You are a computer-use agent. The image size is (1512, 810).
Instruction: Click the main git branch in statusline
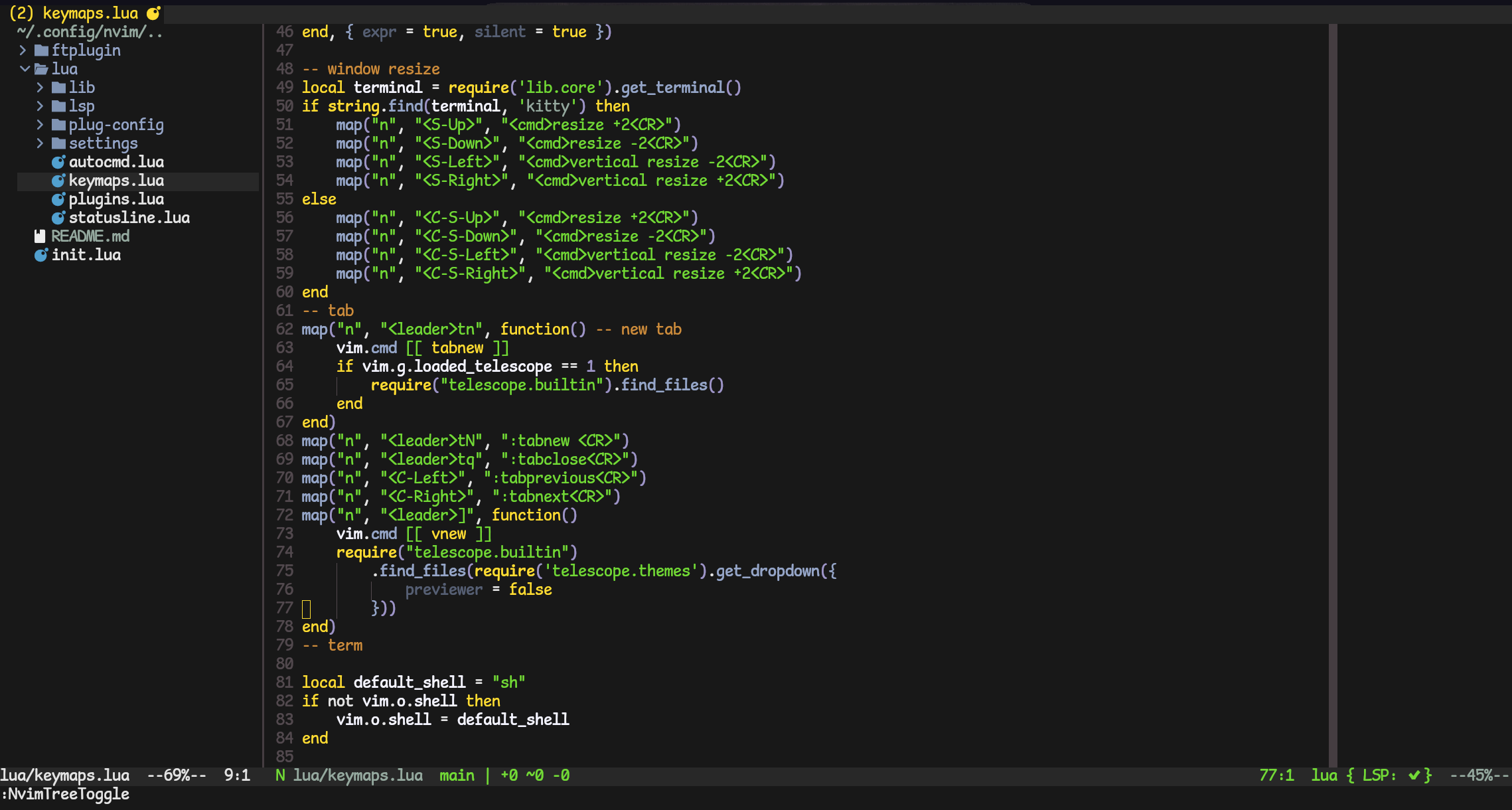[x=457, y=775]
